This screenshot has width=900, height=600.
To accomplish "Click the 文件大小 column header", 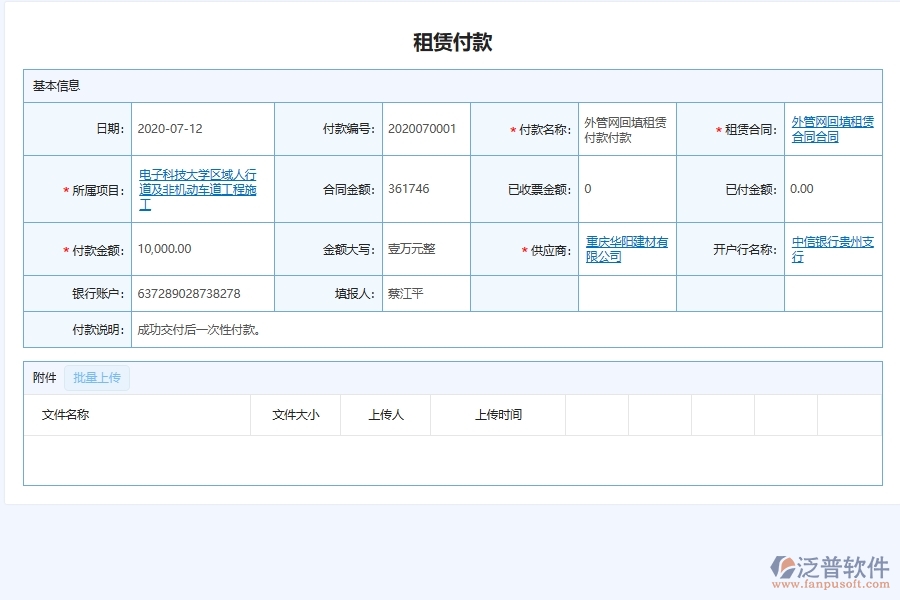I will coord(296,415).
